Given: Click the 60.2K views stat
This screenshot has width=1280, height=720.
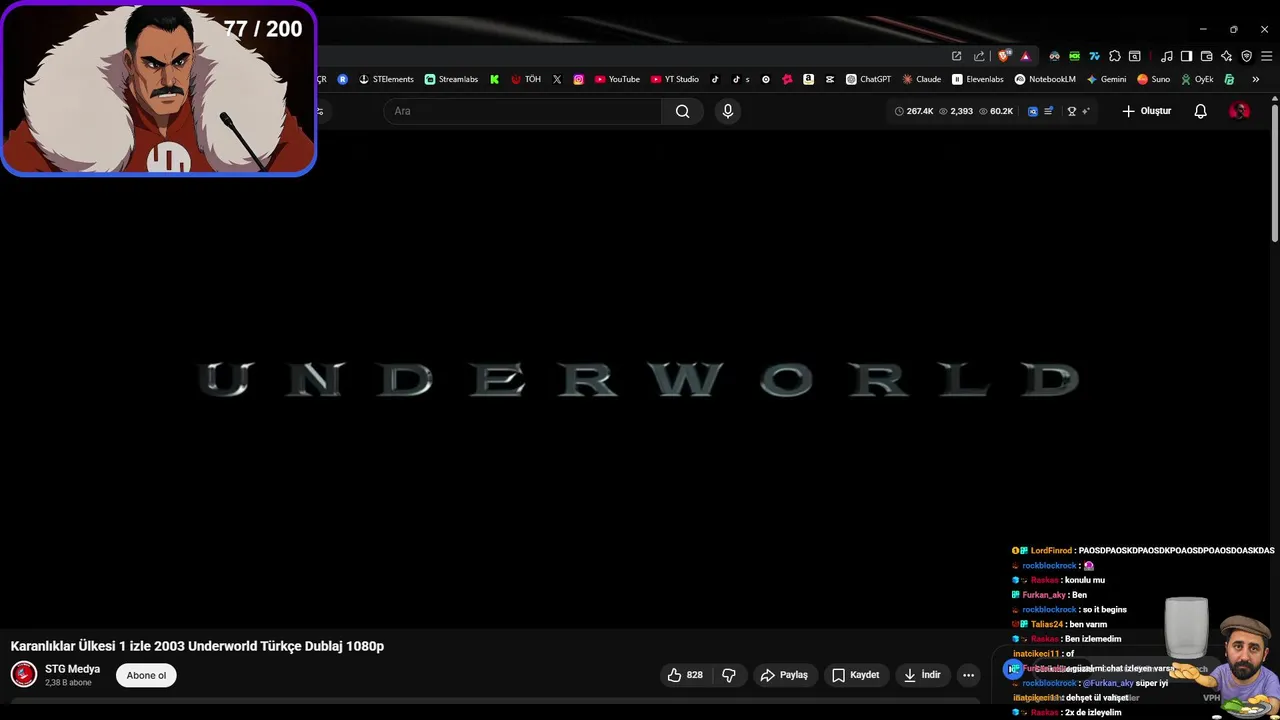Looking at the screenshot, I should click(996, 111).
